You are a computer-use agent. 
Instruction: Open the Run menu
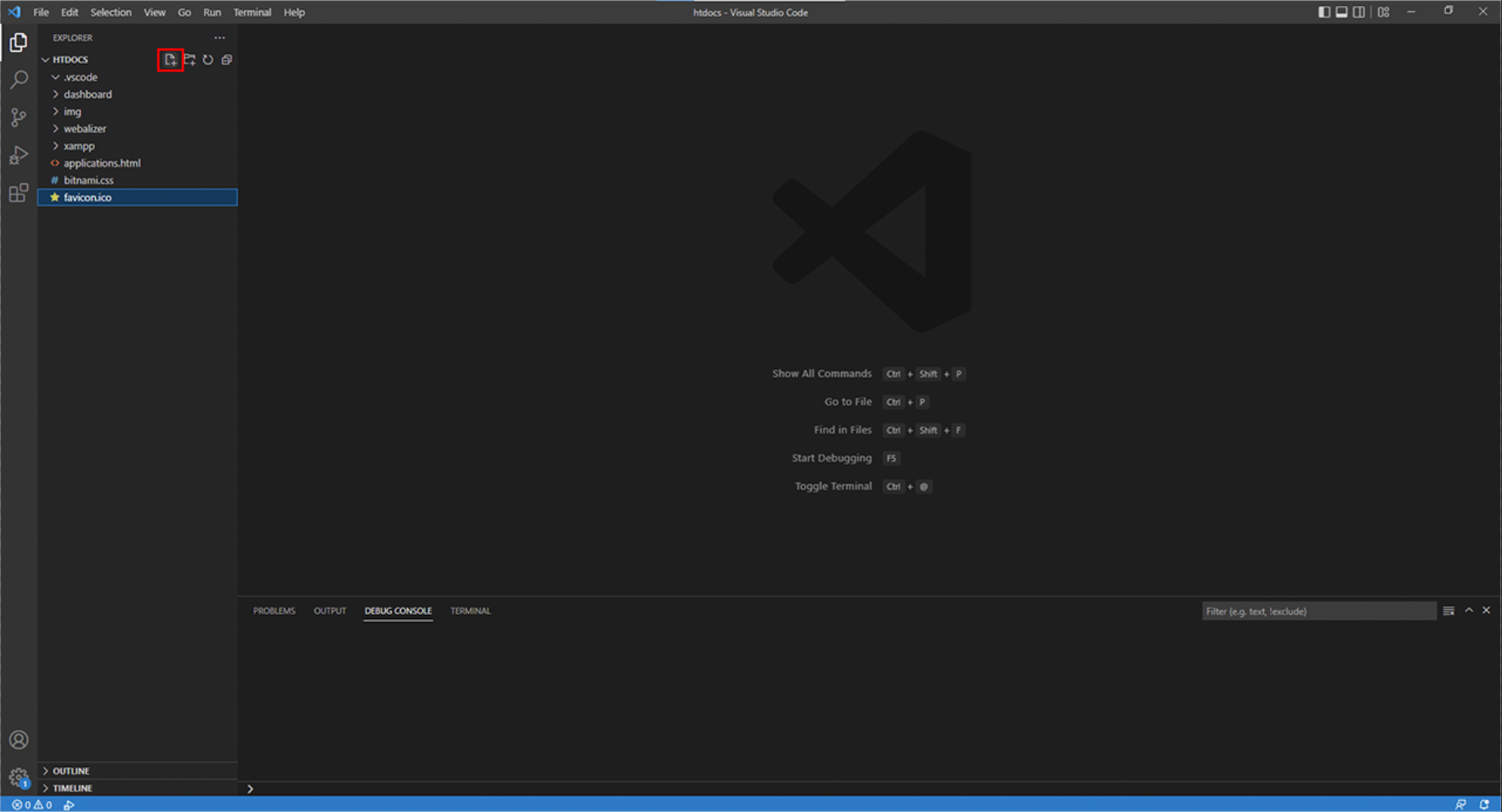coord(212,12)
